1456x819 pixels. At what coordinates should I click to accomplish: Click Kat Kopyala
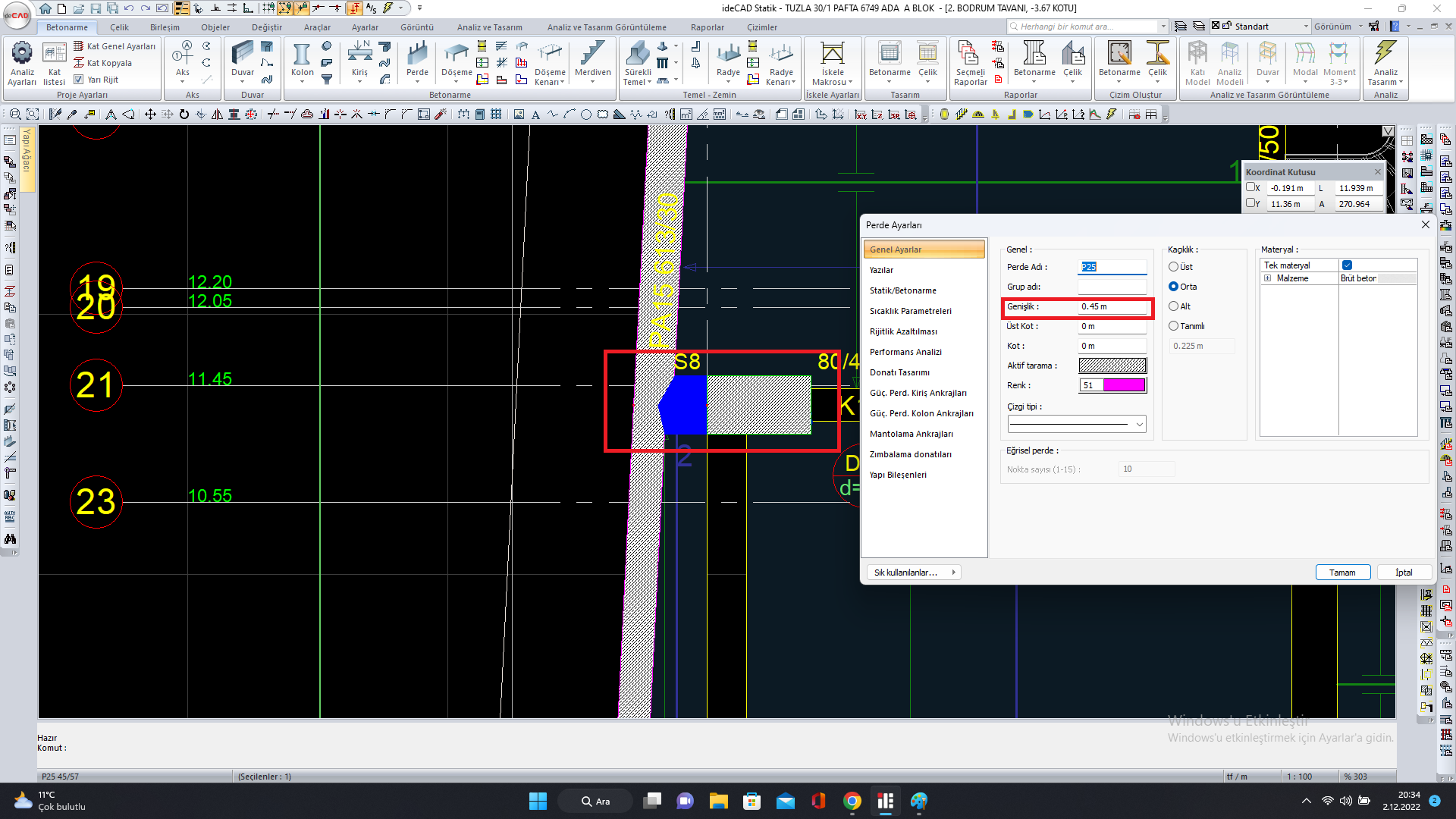(x=102, y=63)
